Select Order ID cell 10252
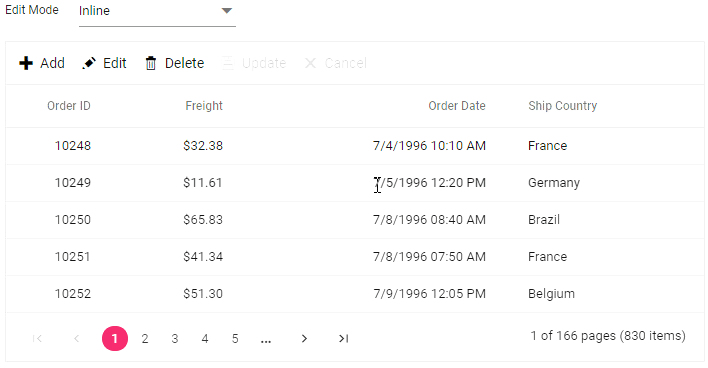 (73, 294)
